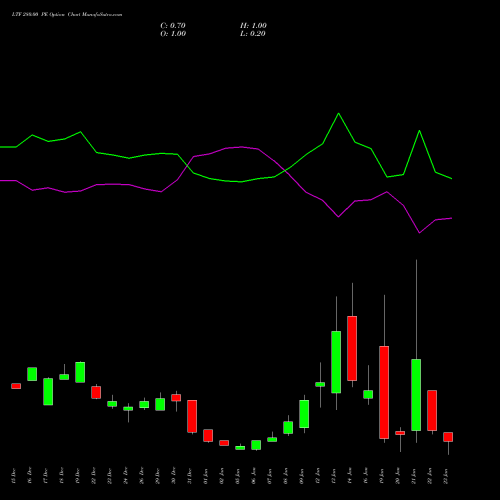Click the "14 Jan" date axis label

click(x=349, y=476)
